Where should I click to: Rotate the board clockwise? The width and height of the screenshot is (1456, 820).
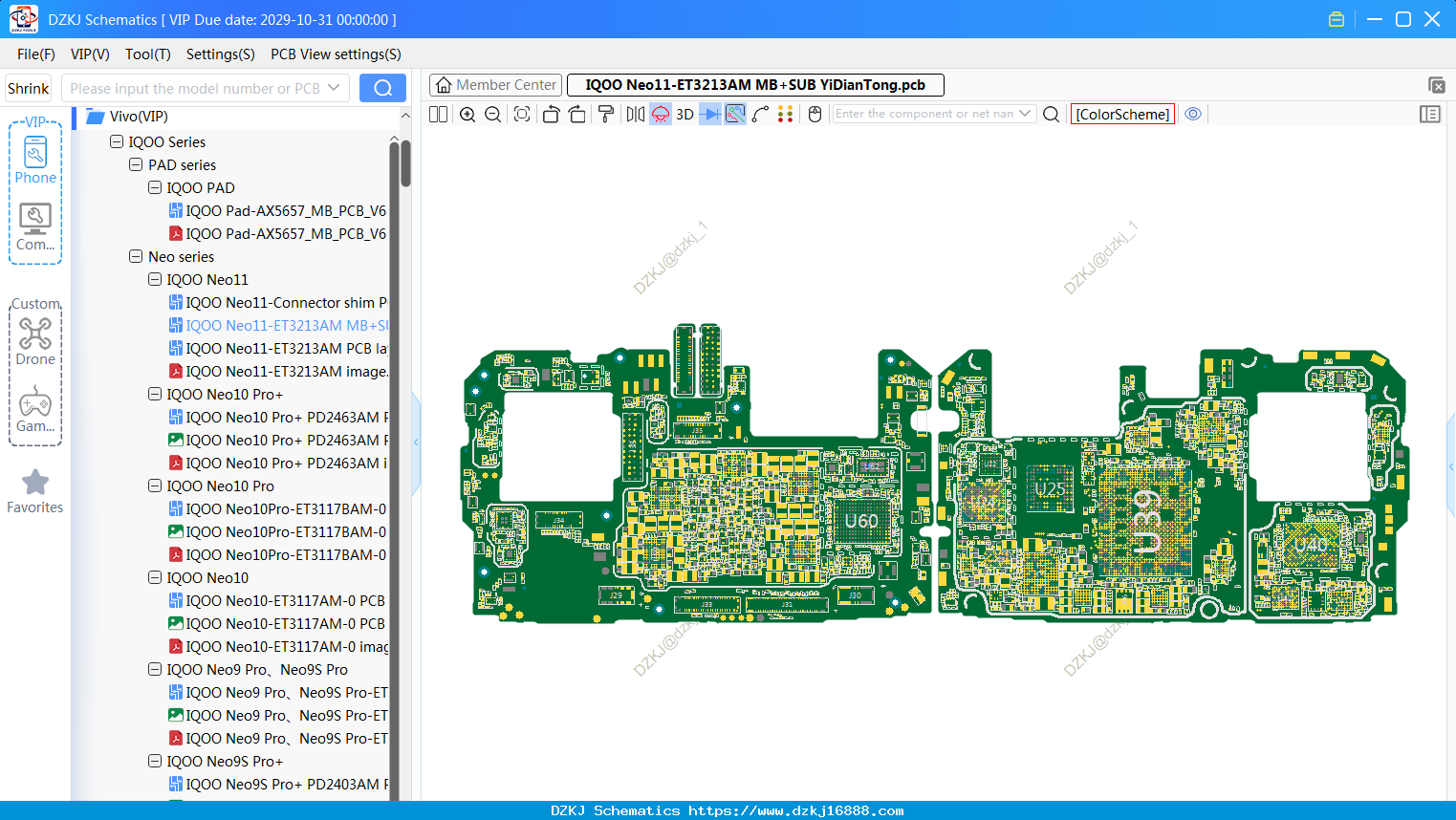[x=577, y=115]
